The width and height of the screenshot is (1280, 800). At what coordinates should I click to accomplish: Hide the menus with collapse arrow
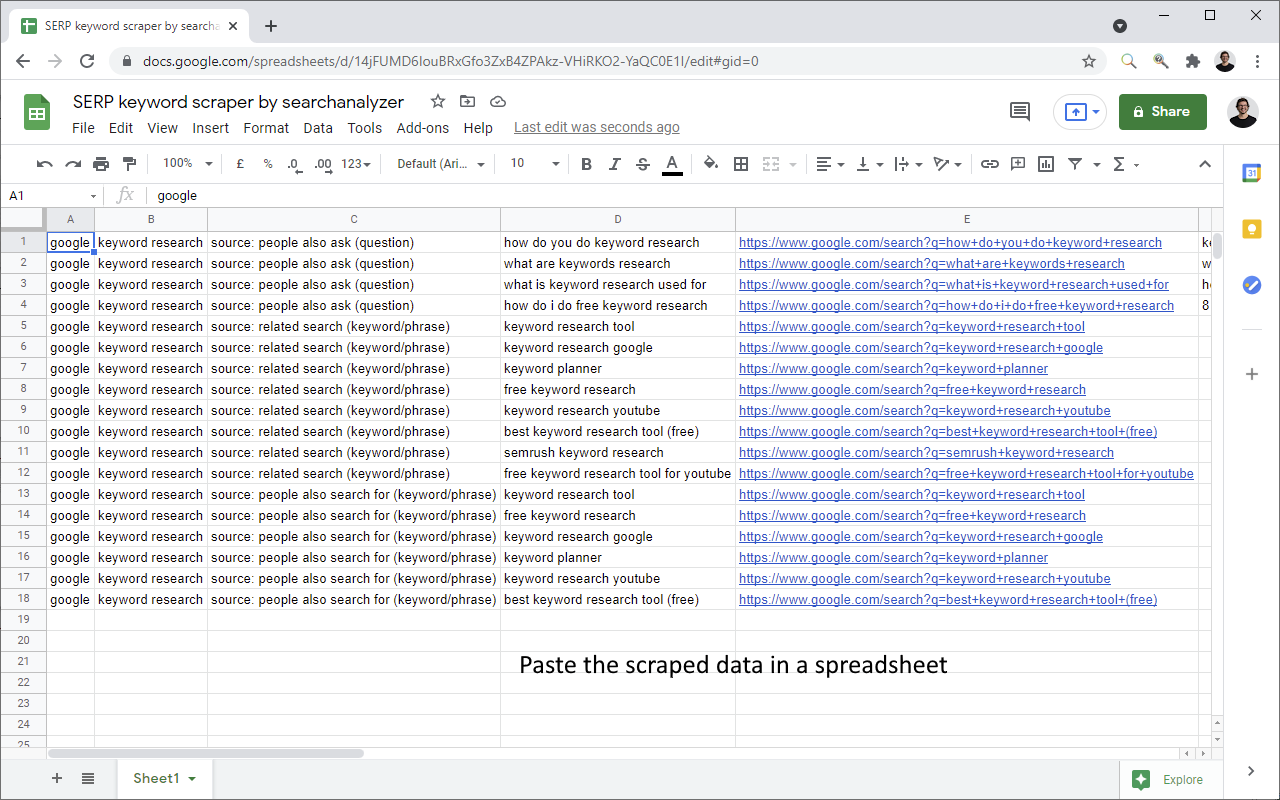pyautogui.click(x=1205, y=164)
